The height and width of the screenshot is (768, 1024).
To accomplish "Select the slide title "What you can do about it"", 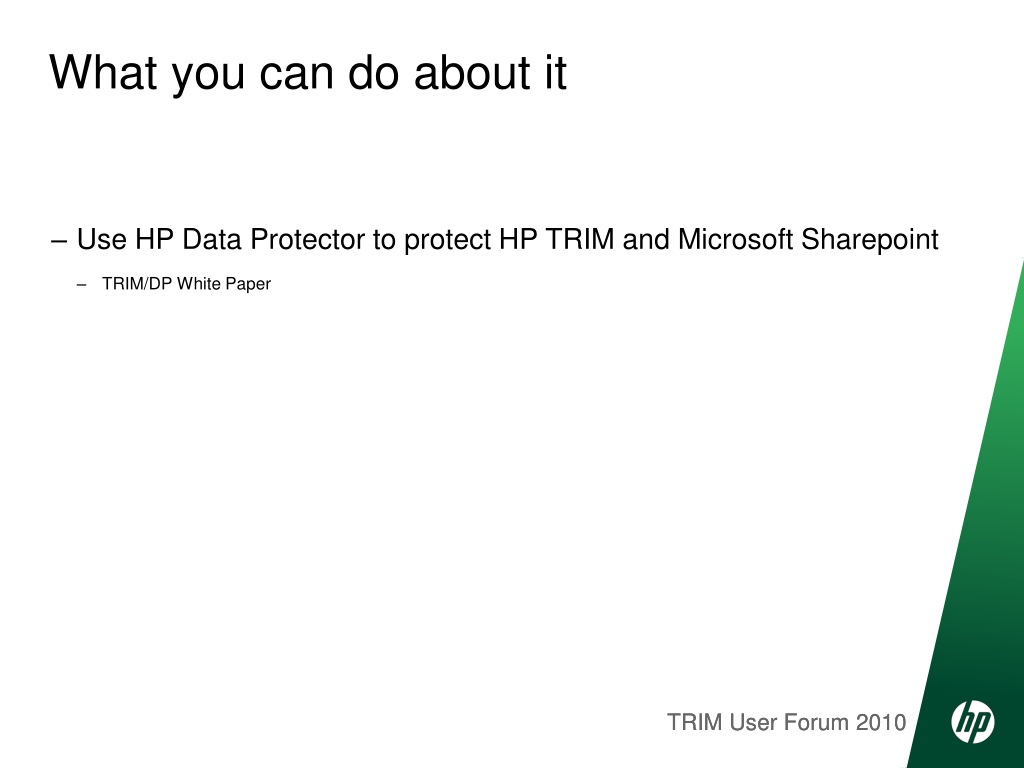I will (x=308, y=72).
